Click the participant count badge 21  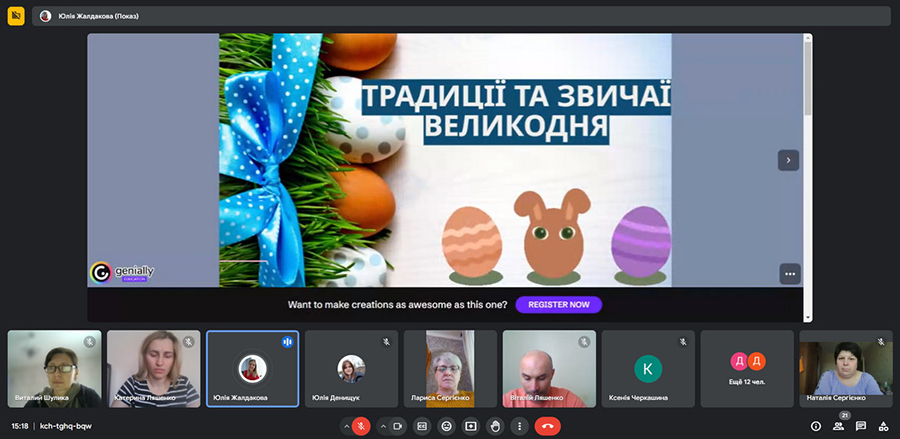(x=844, y=415)
